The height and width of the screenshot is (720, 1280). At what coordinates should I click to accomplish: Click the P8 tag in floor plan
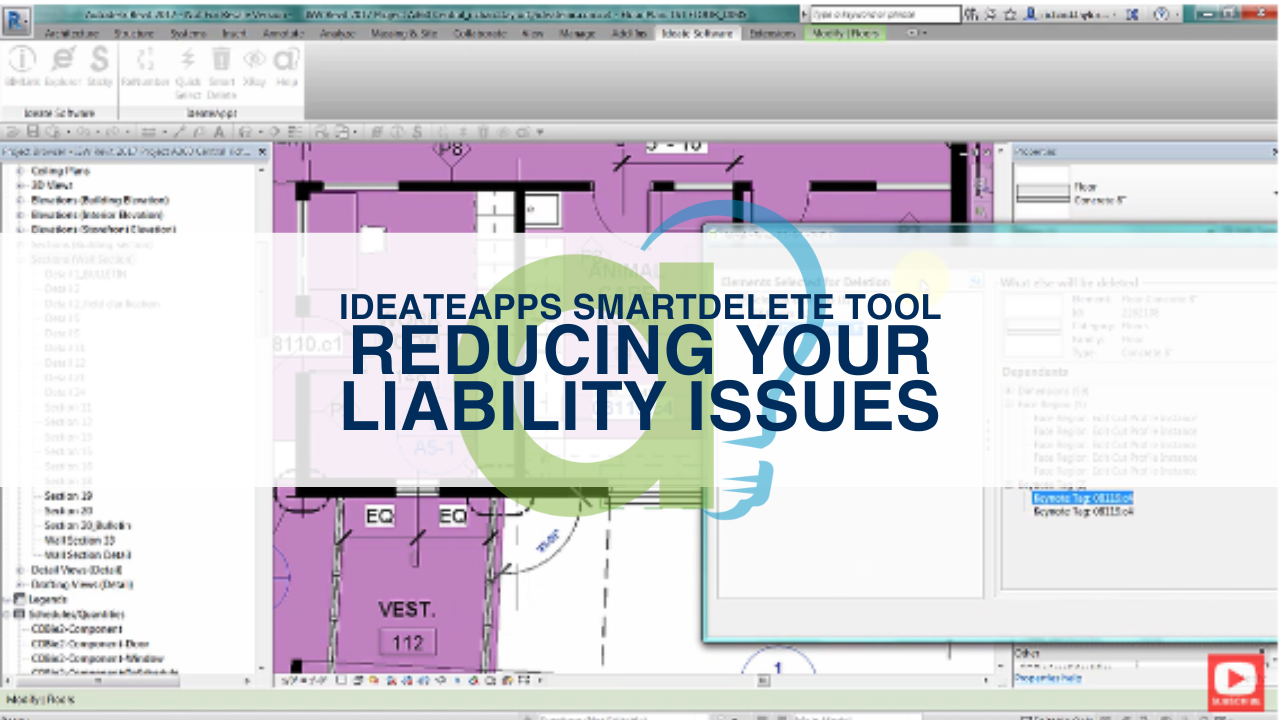coord(452,150)
